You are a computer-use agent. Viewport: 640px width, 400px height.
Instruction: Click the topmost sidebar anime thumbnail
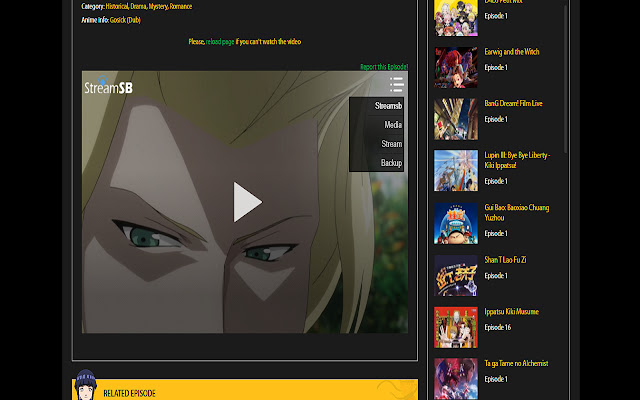[456, 18]
